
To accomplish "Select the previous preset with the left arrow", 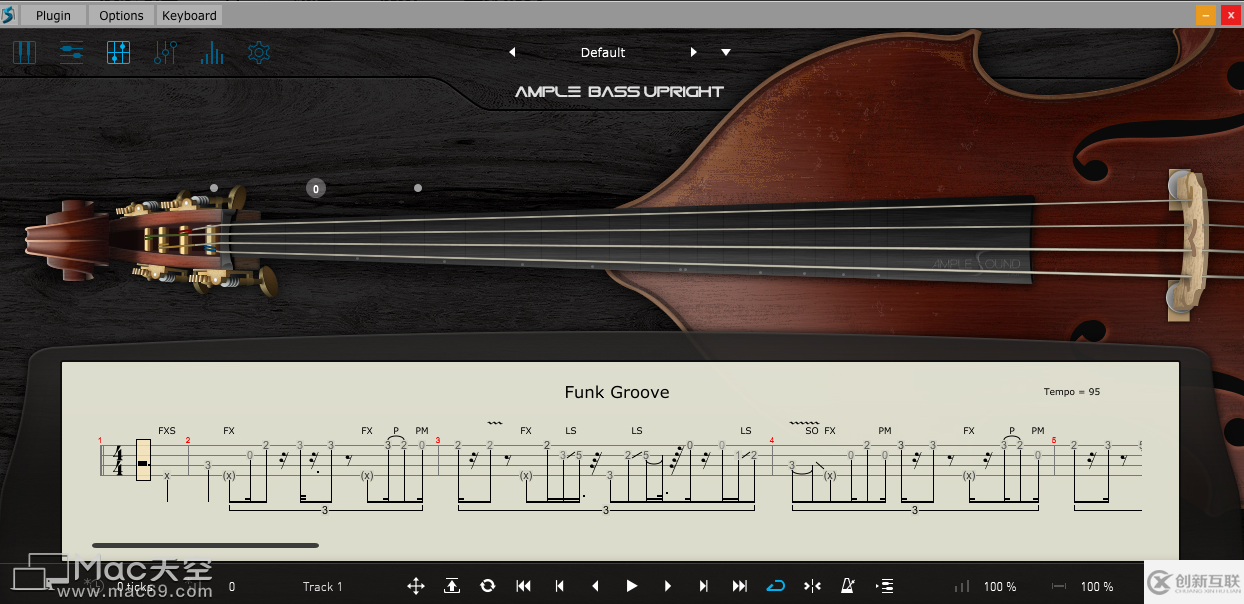I will coord(513,52).
